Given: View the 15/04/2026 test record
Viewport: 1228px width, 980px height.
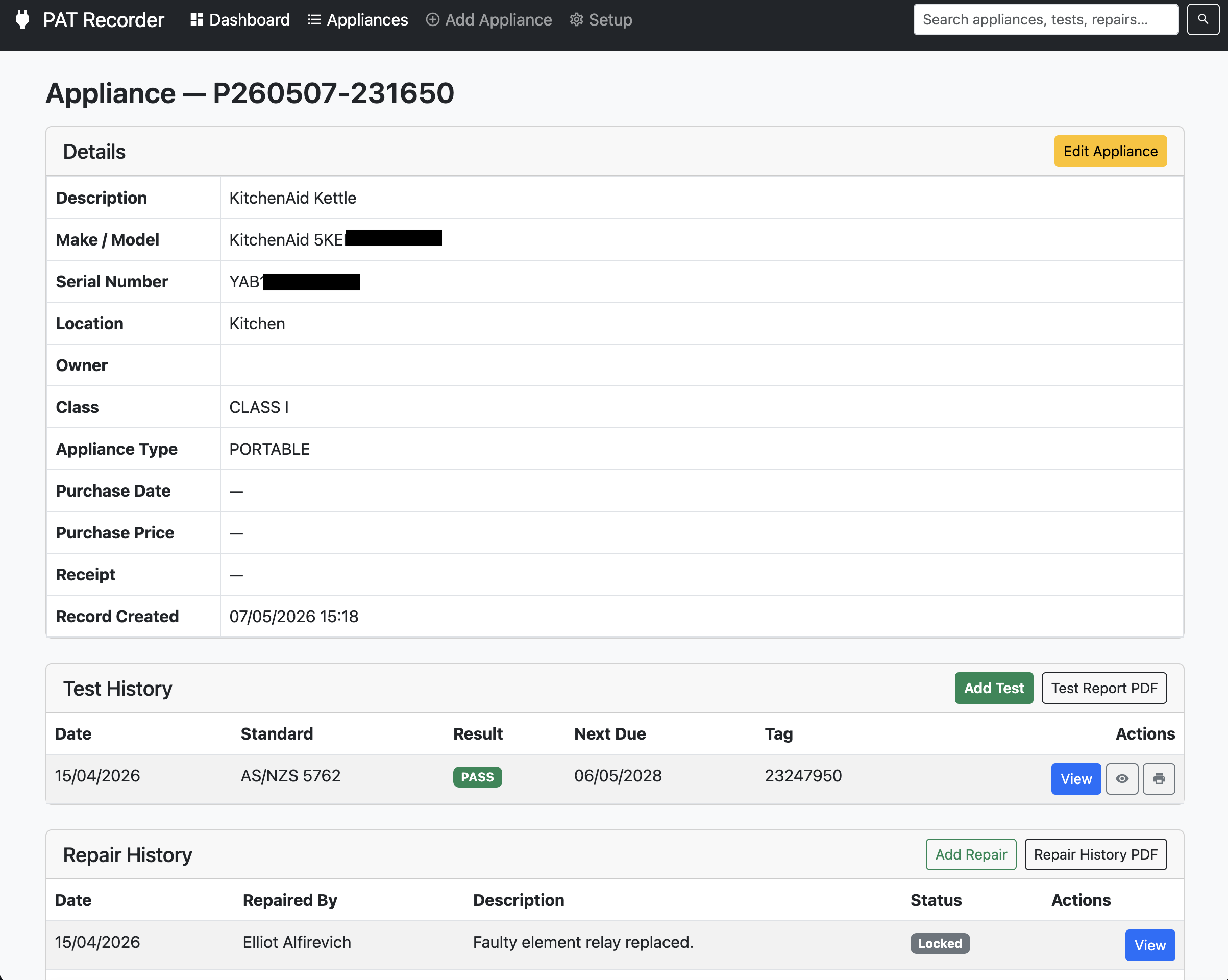Looking at the screenshot, I should [x=1075, y=778].
